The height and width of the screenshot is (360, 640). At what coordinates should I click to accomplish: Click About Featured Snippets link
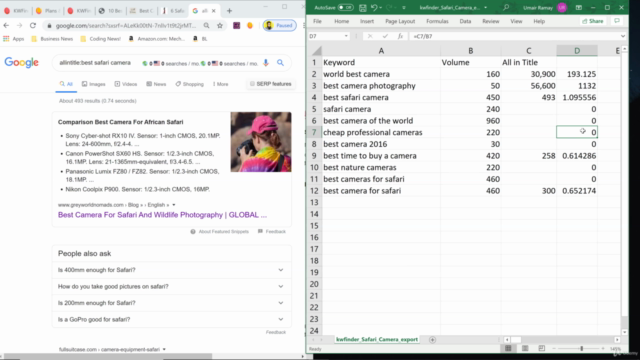(220, 231)
